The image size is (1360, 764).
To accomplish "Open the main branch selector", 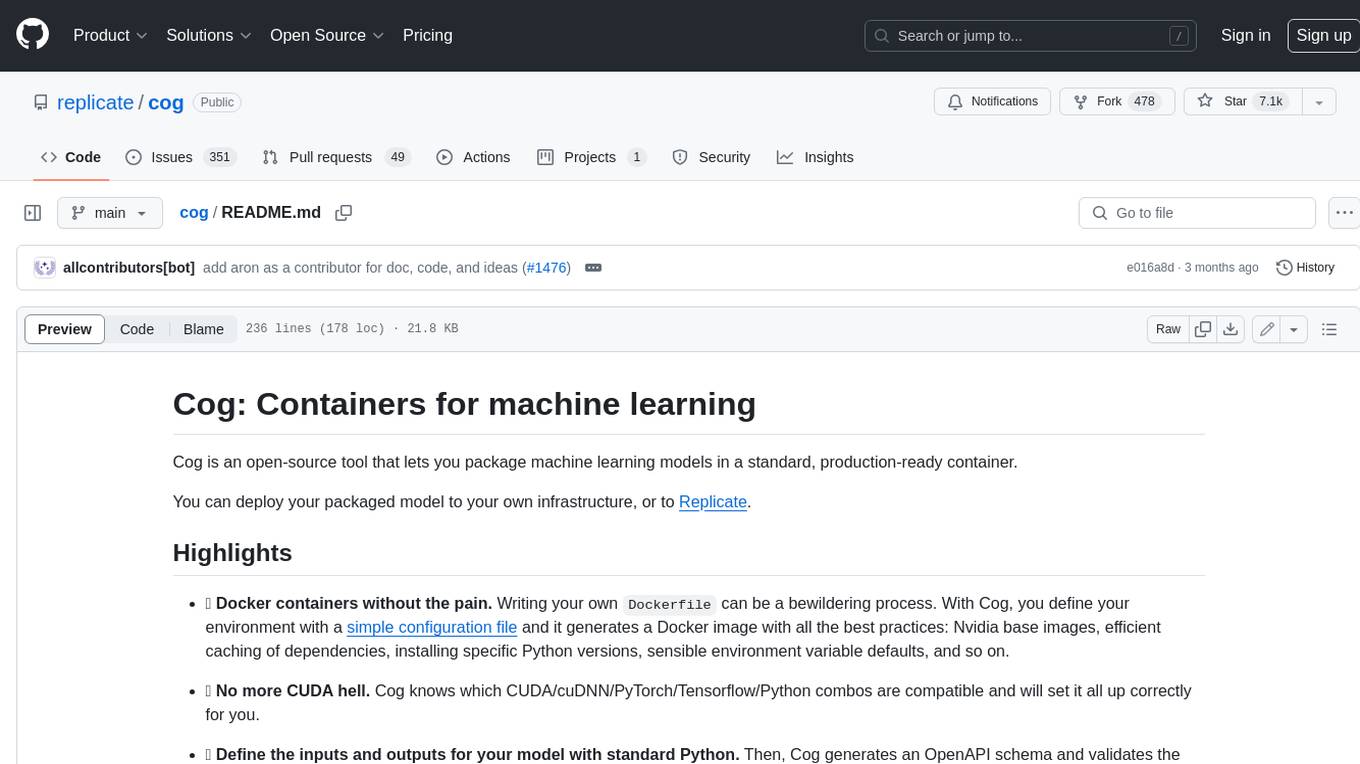I will [x=109, y=213].
